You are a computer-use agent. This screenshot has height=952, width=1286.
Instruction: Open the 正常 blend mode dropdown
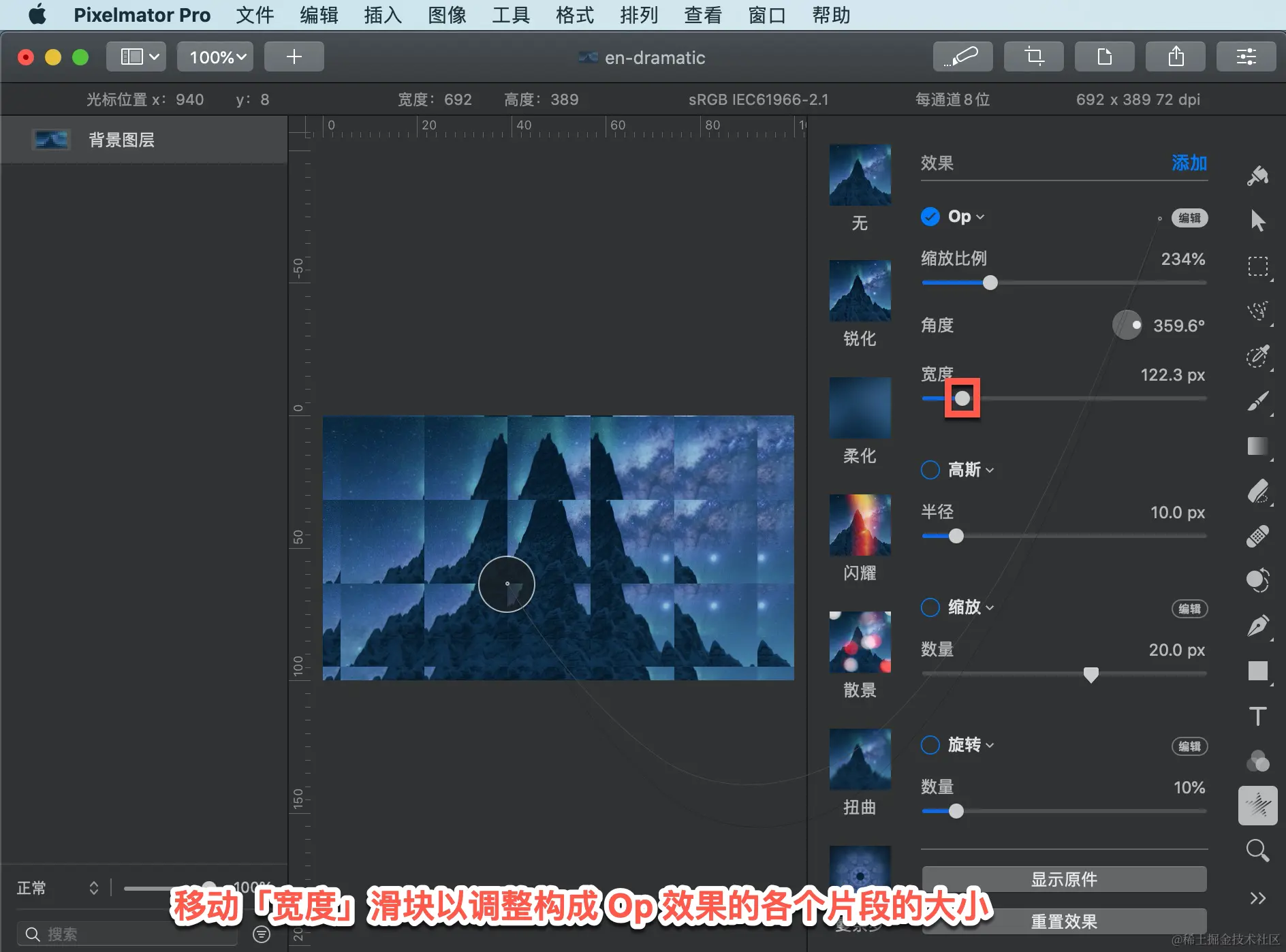pos(58,888)
